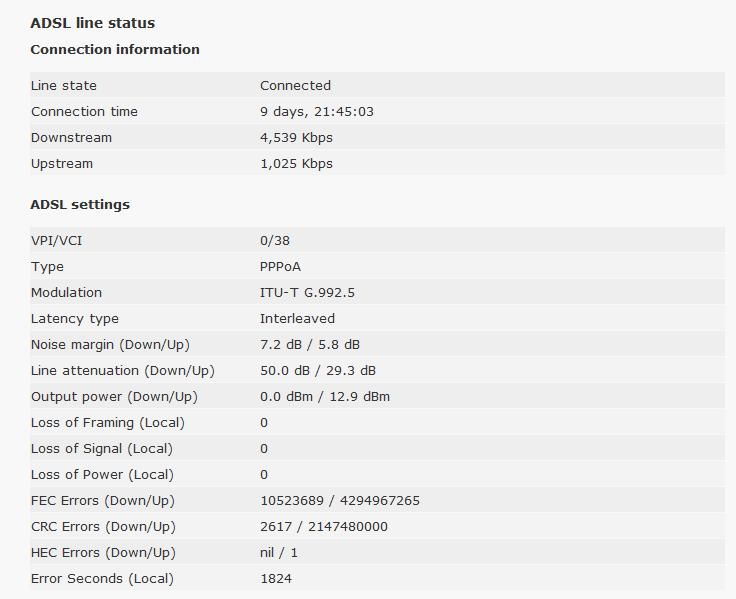Click the HEC Errors nil / 1 value
The width and height of the screenshot is (736, 599).
tap(279, 553)
